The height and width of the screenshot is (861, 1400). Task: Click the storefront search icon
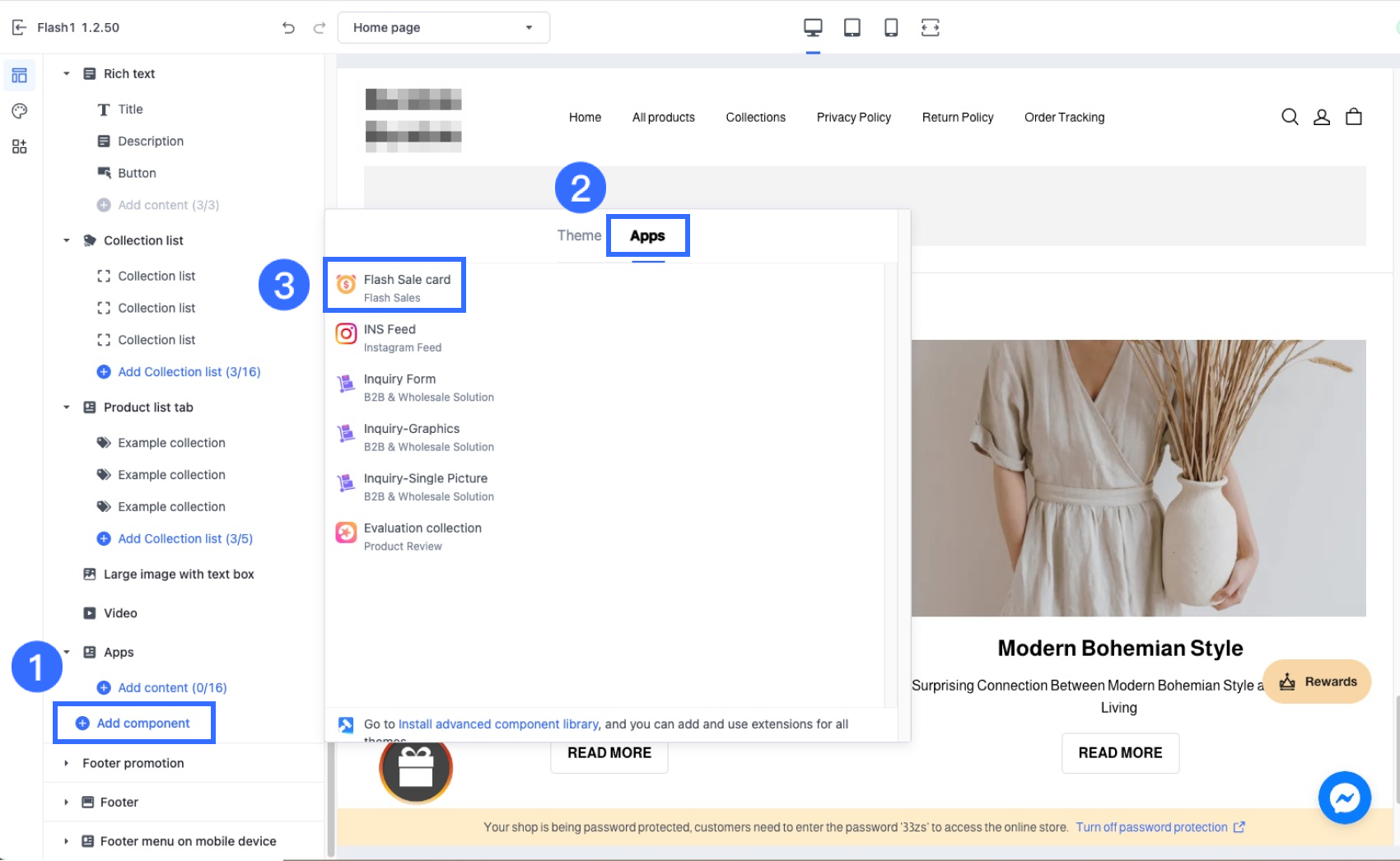coord(1290,118)
